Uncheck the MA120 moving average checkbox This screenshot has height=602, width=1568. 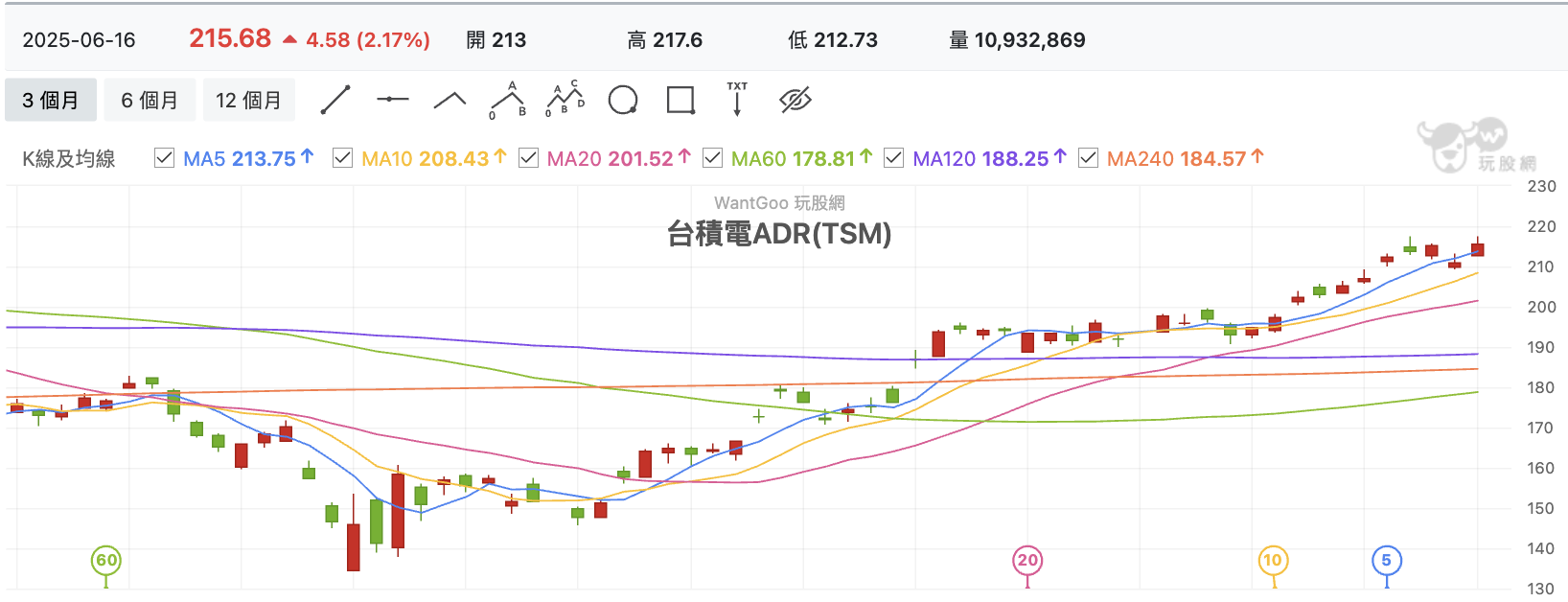pyautogui.click(x=893, y=158)
